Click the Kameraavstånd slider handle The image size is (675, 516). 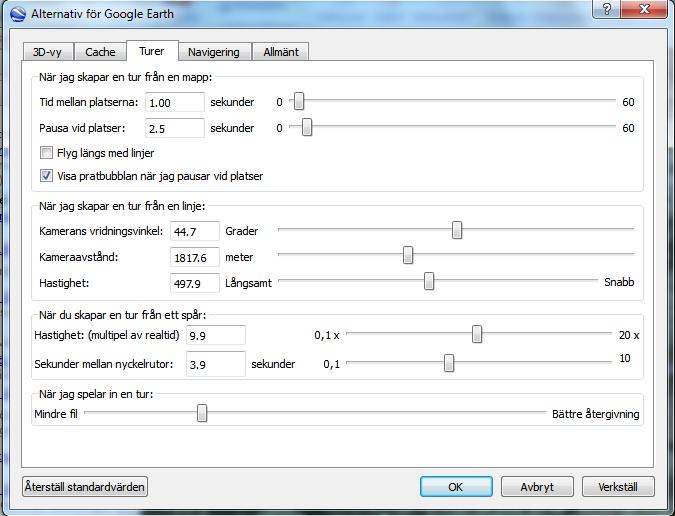point(408,255)
